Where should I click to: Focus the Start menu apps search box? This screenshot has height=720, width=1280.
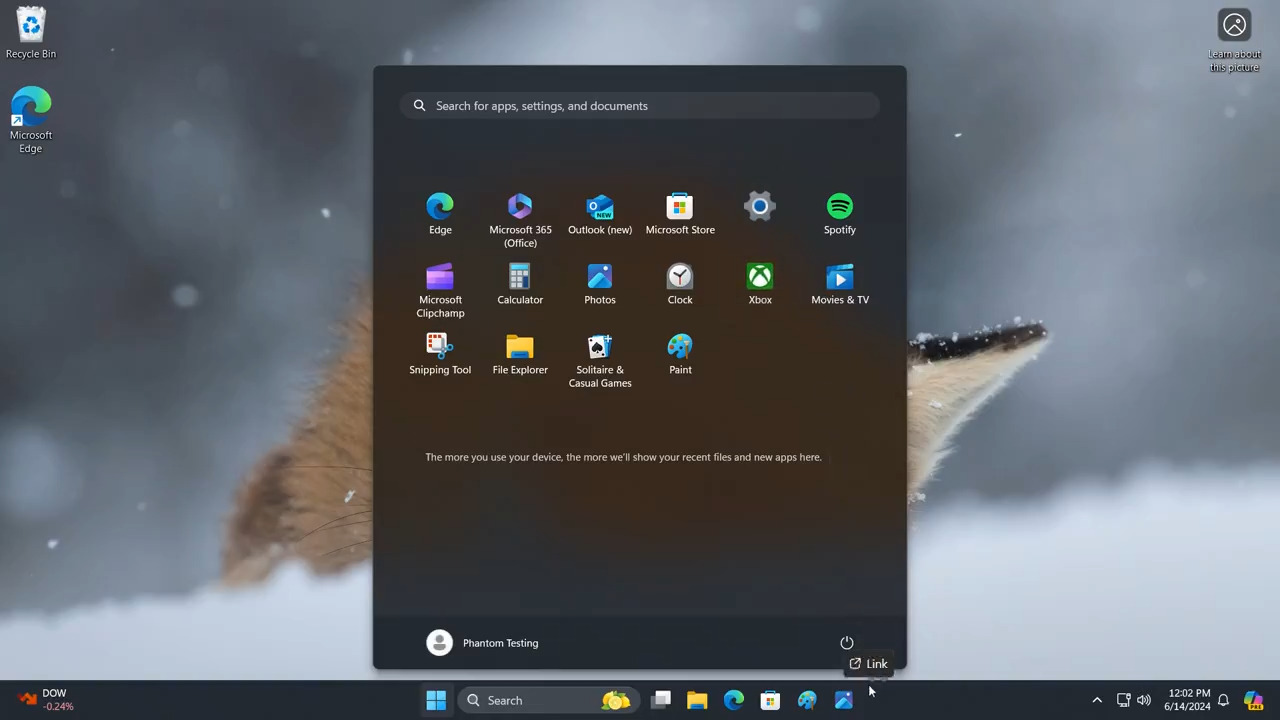[640, 106]
